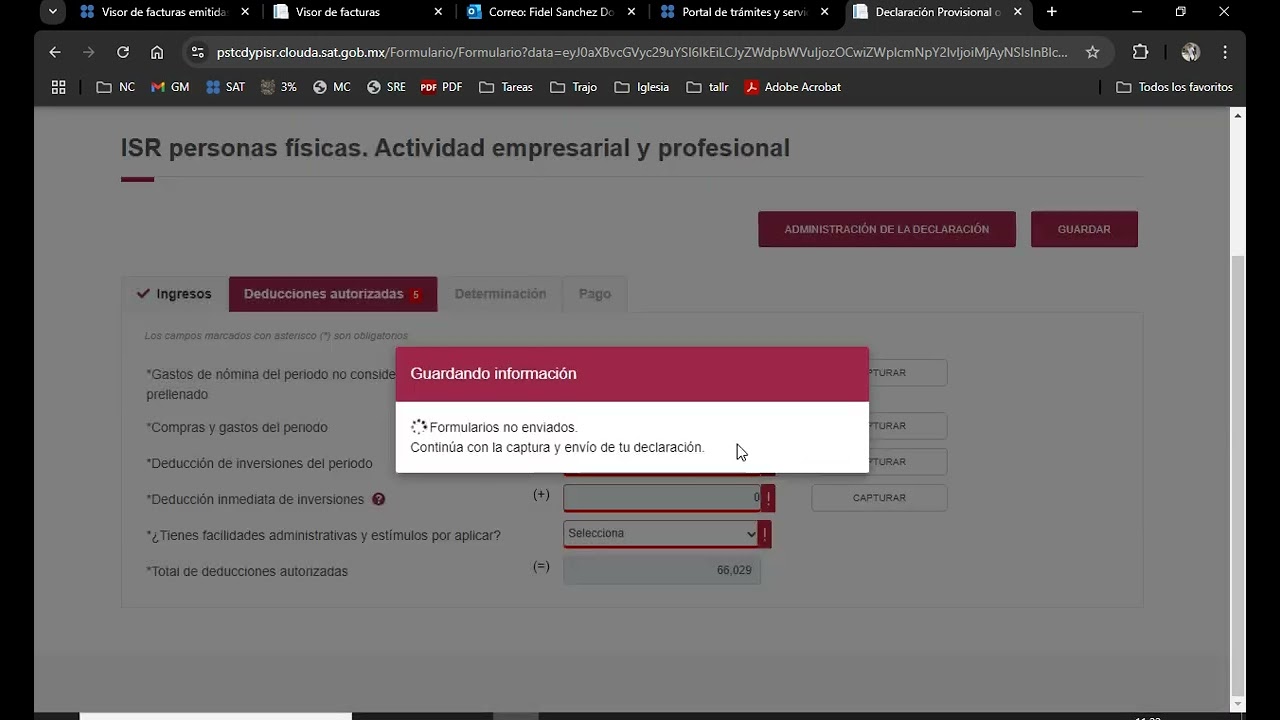1280x720 pixels.
Task: Click the Formularios no enviados message
Action: (503, 427)
